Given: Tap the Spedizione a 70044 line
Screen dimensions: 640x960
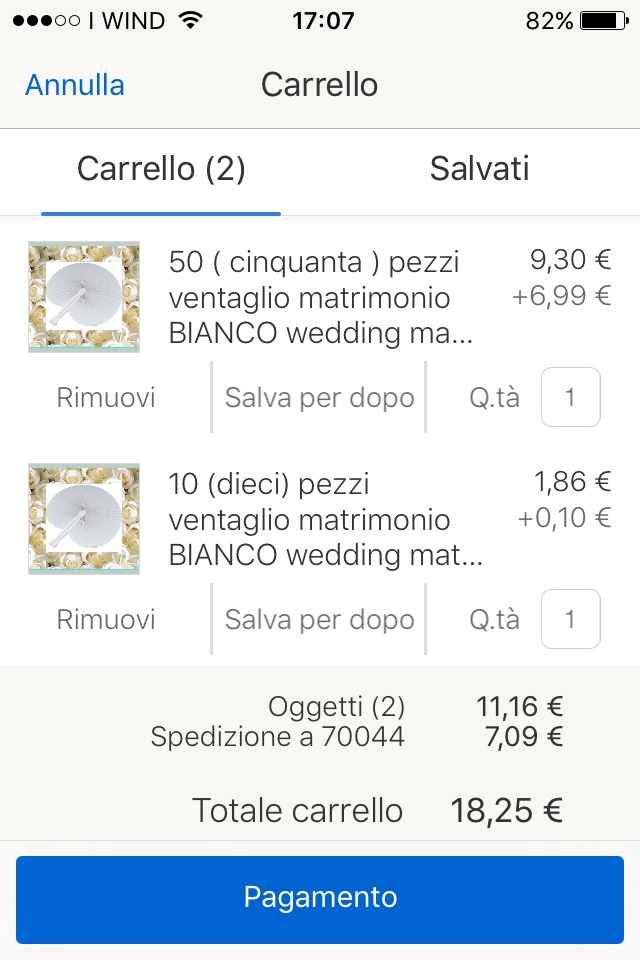Looking at the screenshot, I should [x=277, y=738].
